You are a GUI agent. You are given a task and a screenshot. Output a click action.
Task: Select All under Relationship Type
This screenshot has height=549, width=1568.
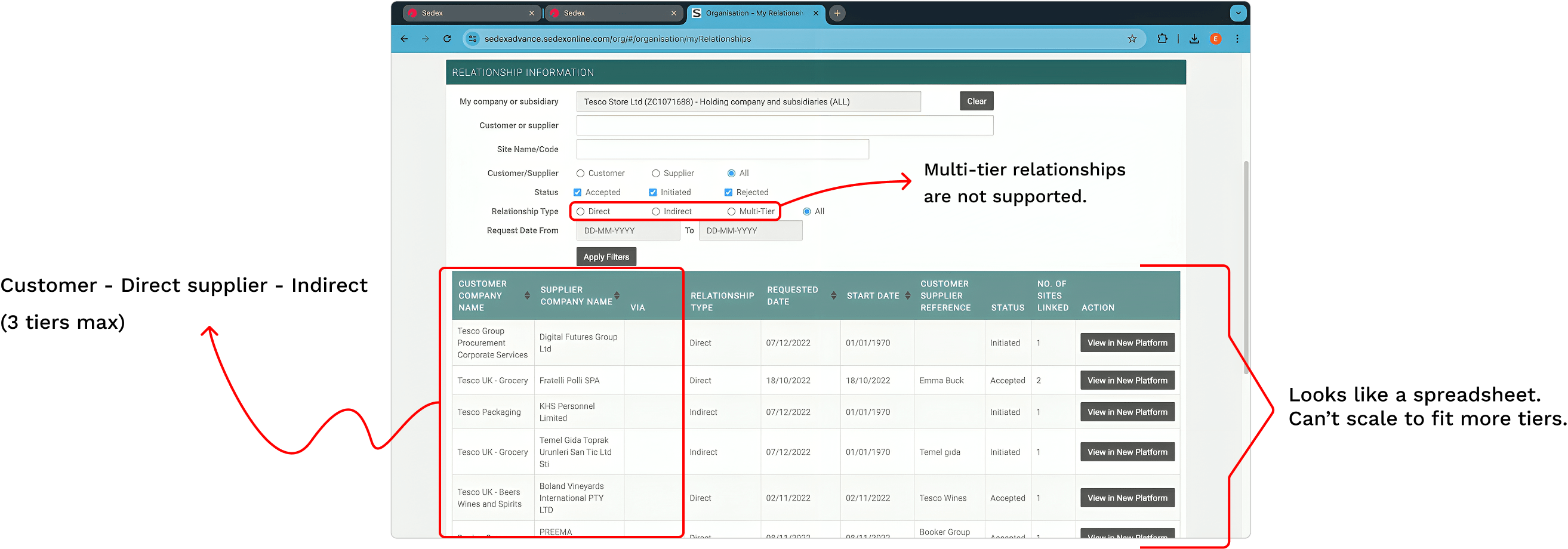coord(806,212)
